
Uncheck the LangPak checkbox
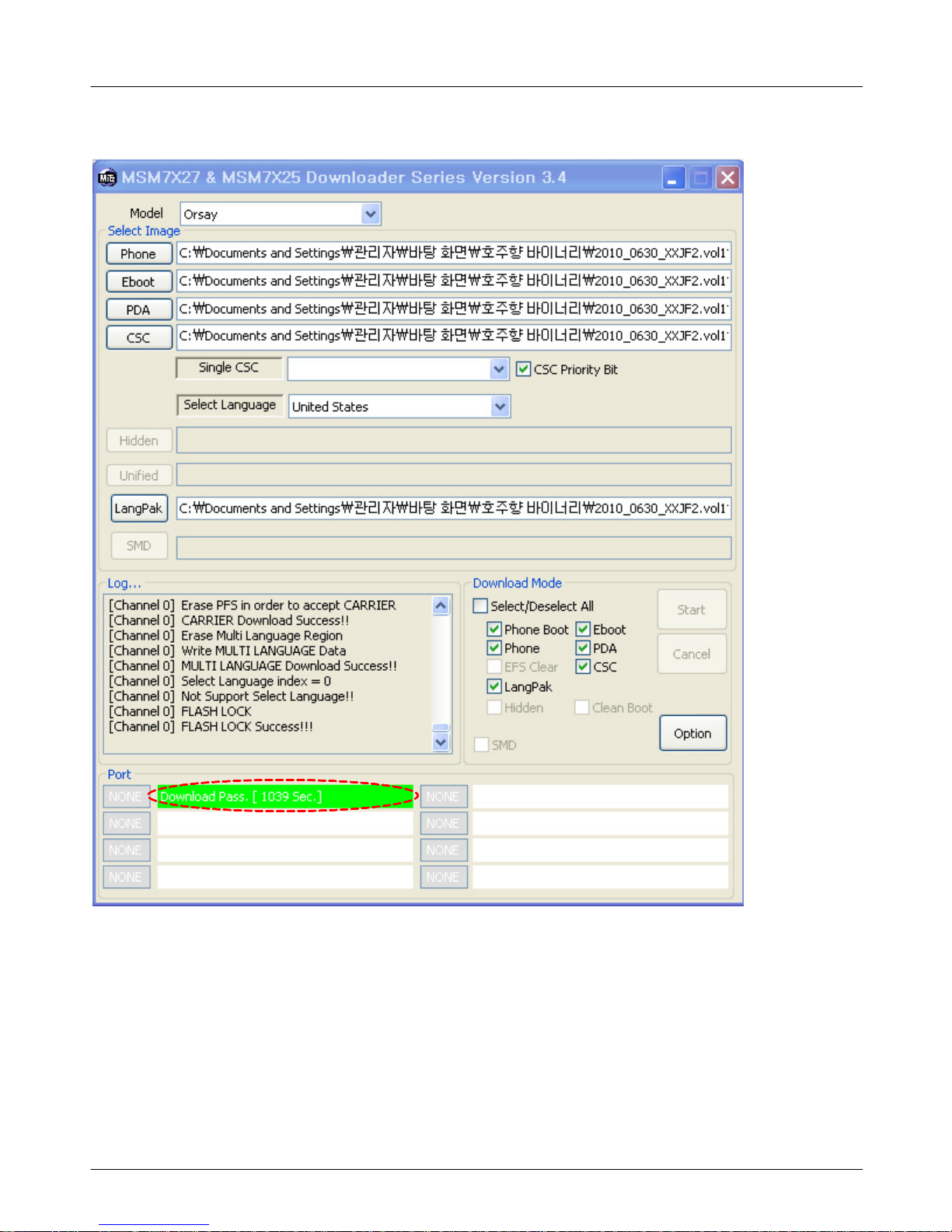tap(494, 686)
